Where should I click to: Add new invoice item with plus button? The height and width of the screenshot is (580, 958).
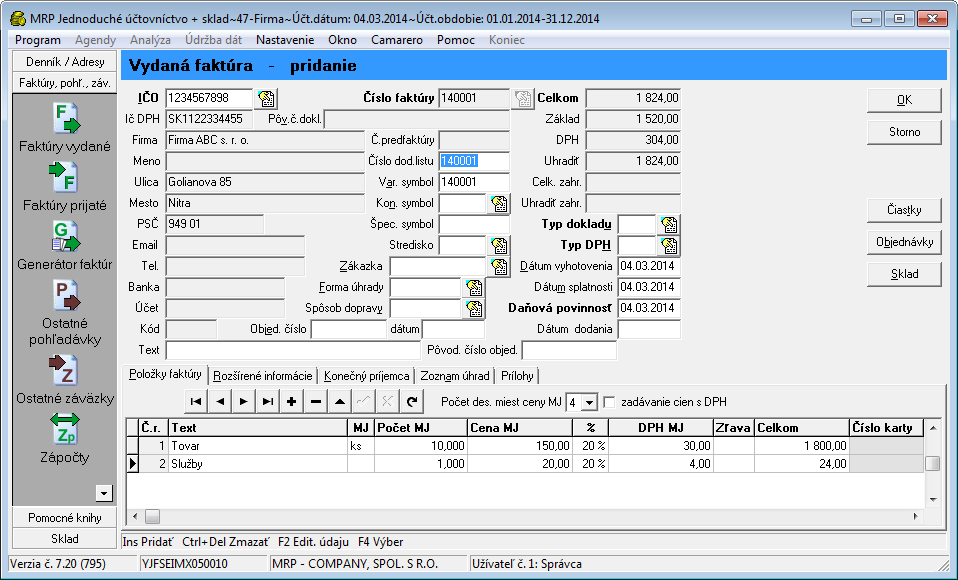[292, 402]
